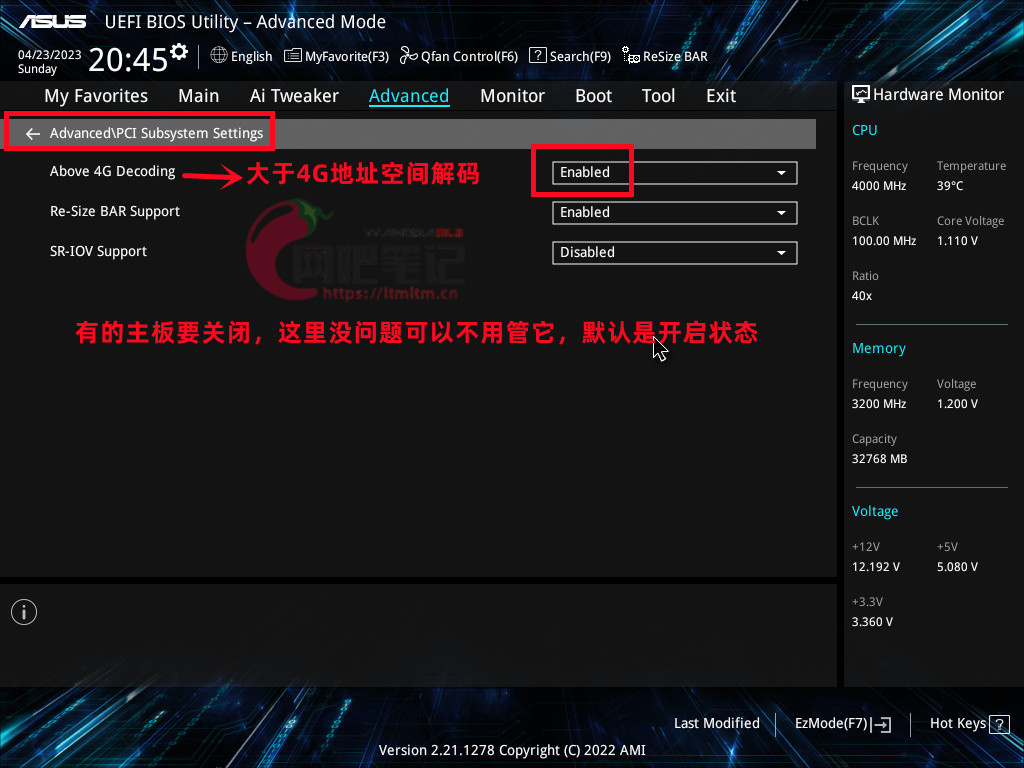Click arrow of Above 4G Decoding combo
Image resolution: width=1024 pixels, height=768 pixels.
[781, 173]
